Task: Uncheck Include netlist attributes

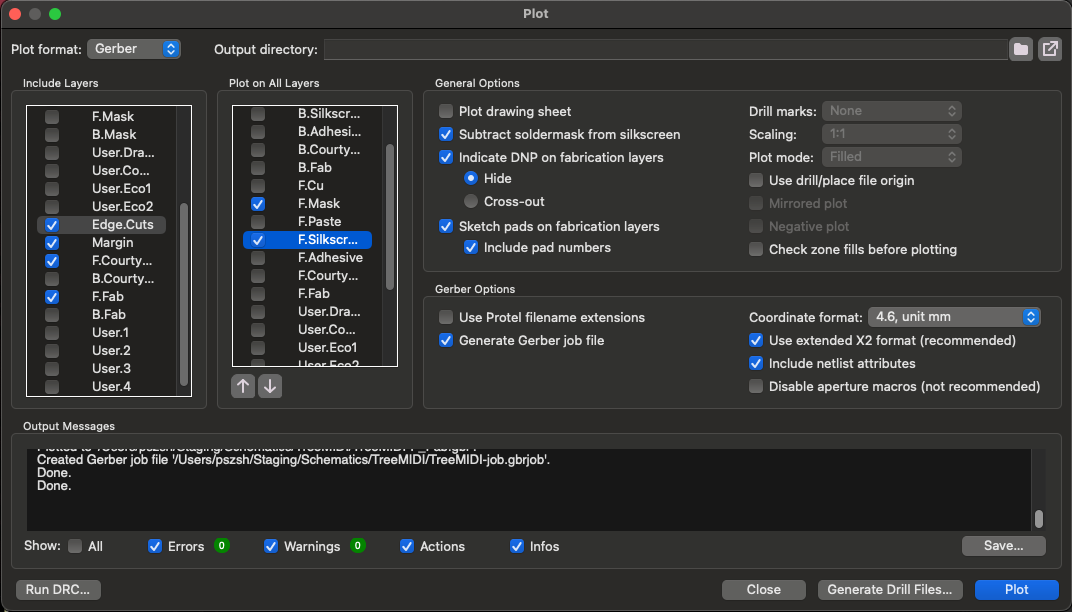Action: click(757, 363)
